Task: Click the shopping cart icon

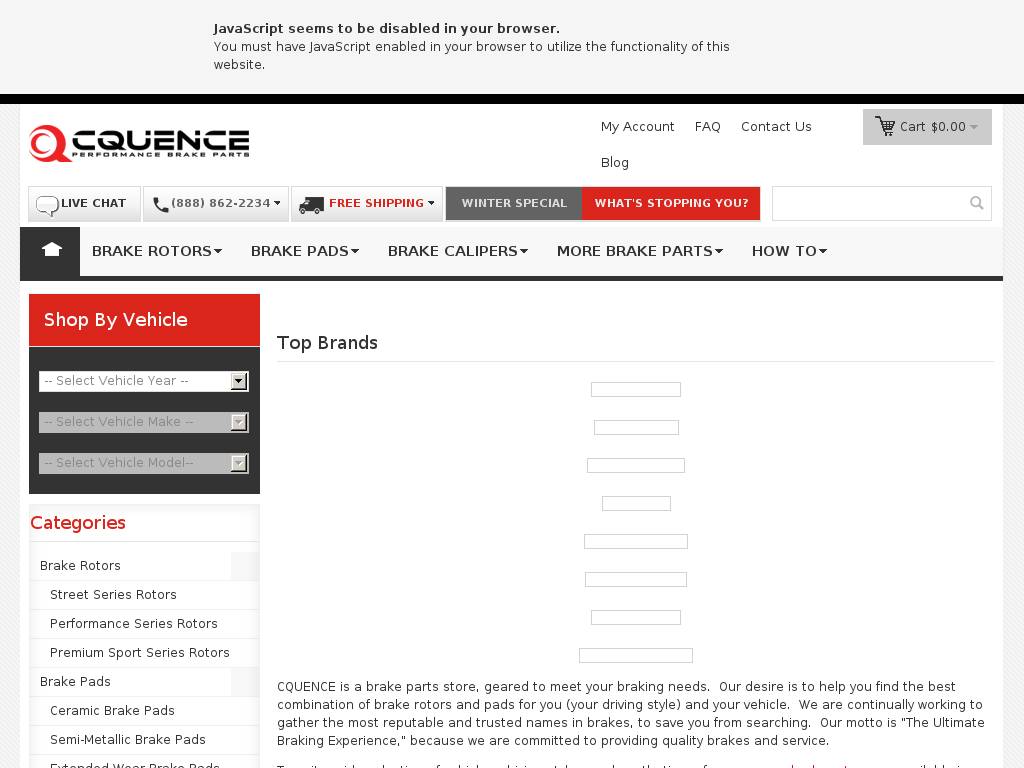Action: pos(885,127)
